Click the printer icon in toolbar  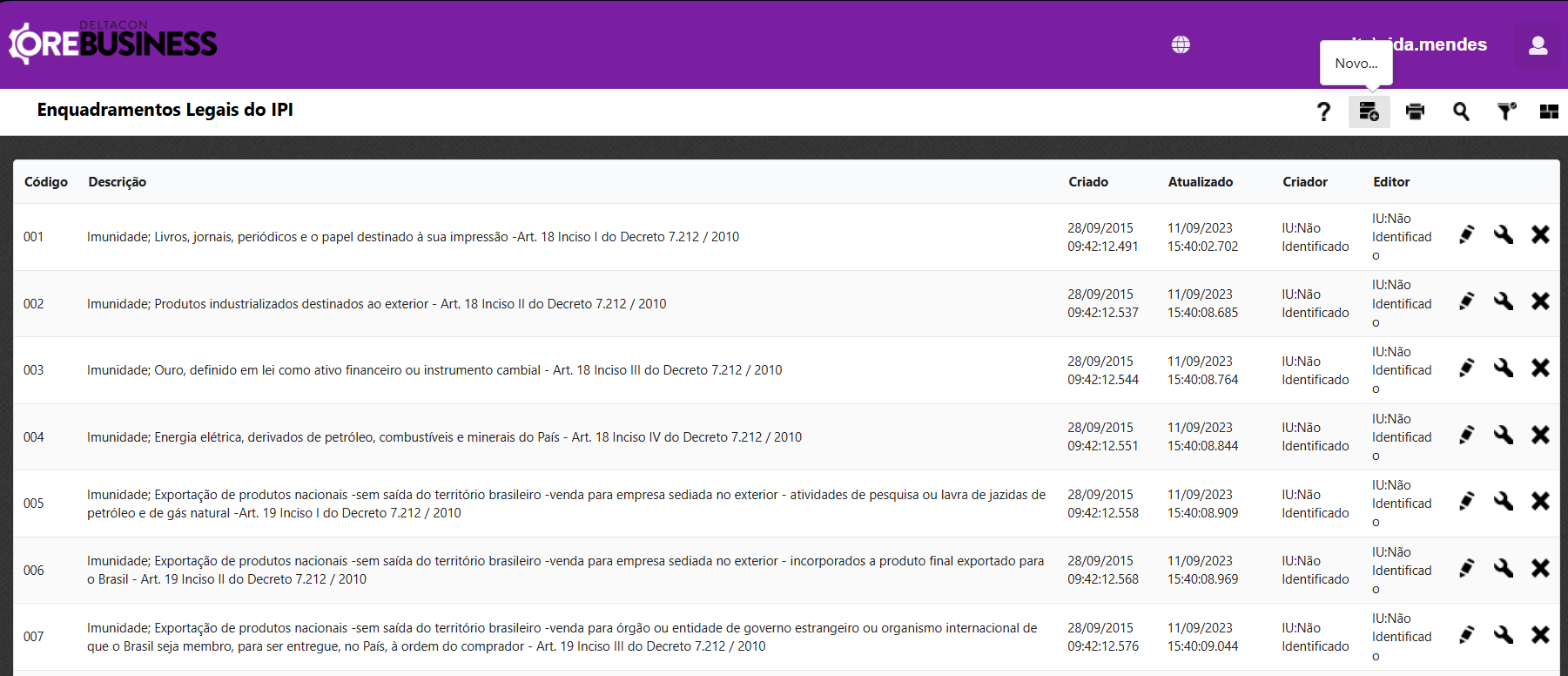pos(1415,112)
